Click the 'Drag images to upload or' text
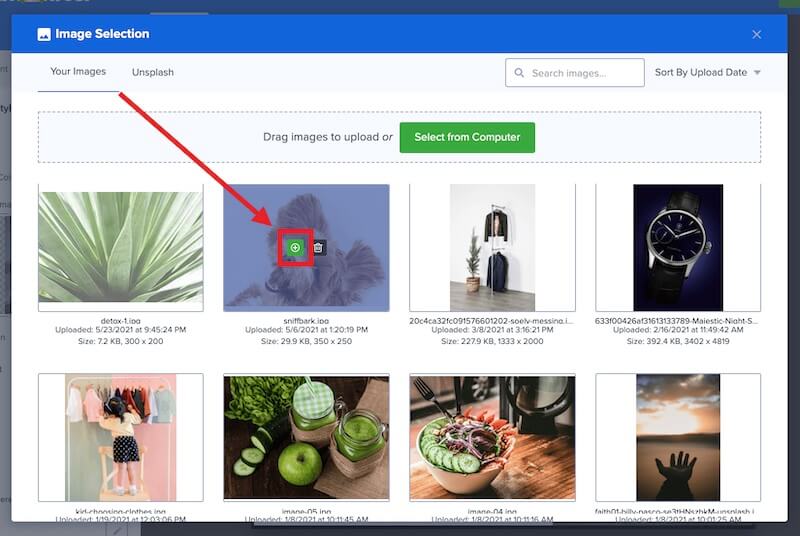This screenshot has height=536, width=800. tap(328, 137)
